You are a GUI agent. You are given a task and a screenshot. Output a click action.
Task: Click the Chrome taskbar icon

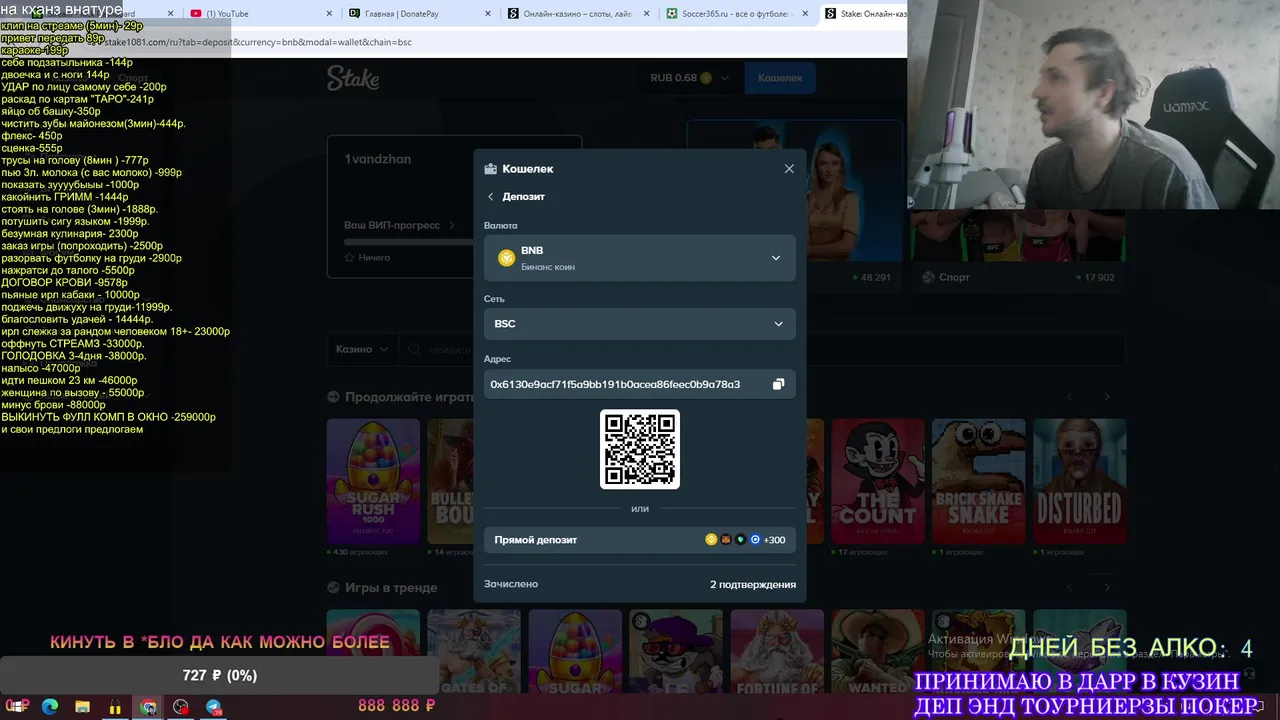coord(148,706)
